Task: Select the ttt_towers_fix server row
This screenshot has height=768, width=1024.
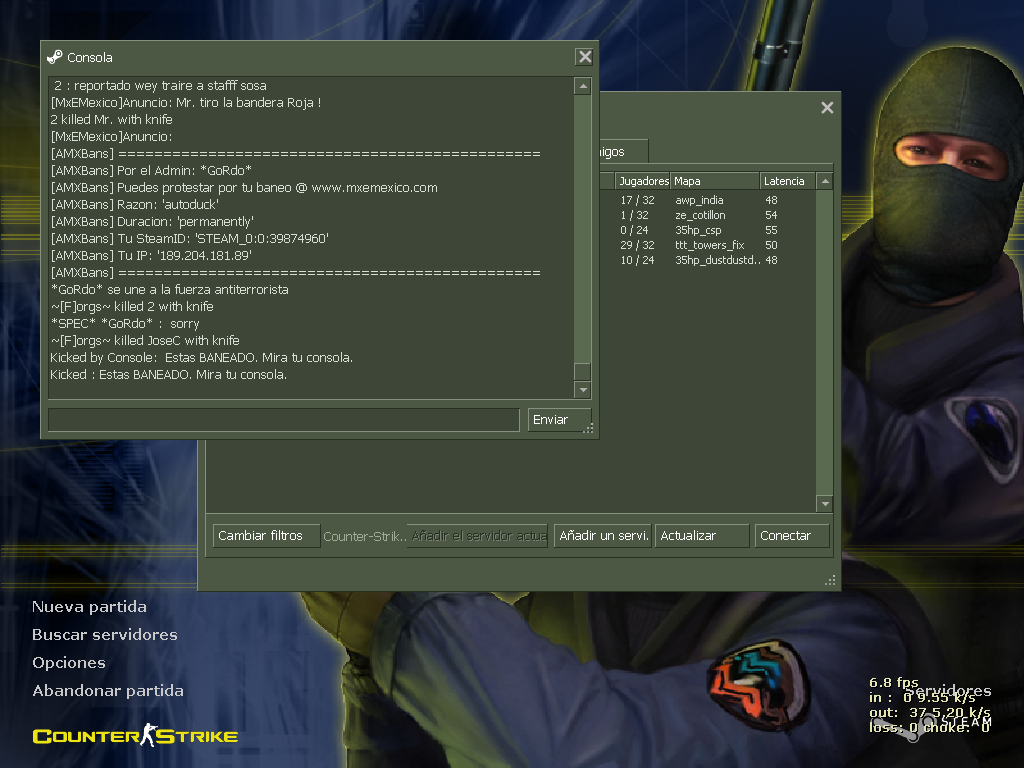Action: point(707,246)
